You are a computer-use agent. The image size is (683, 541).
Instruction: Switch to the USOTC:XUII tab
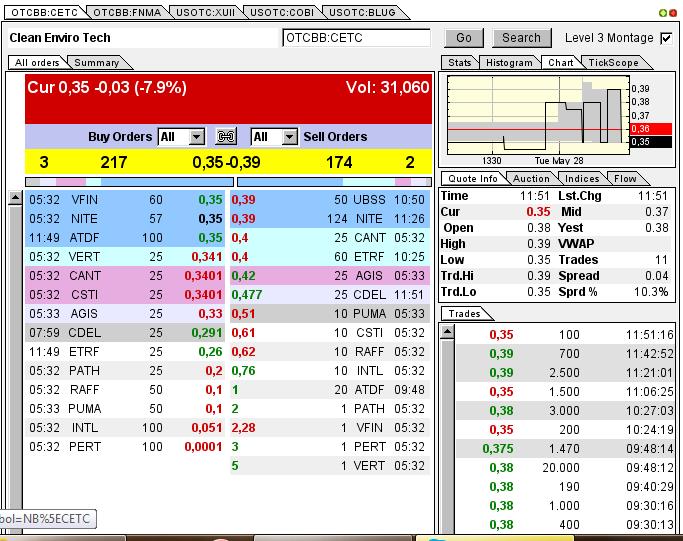[x=205, y=12]
